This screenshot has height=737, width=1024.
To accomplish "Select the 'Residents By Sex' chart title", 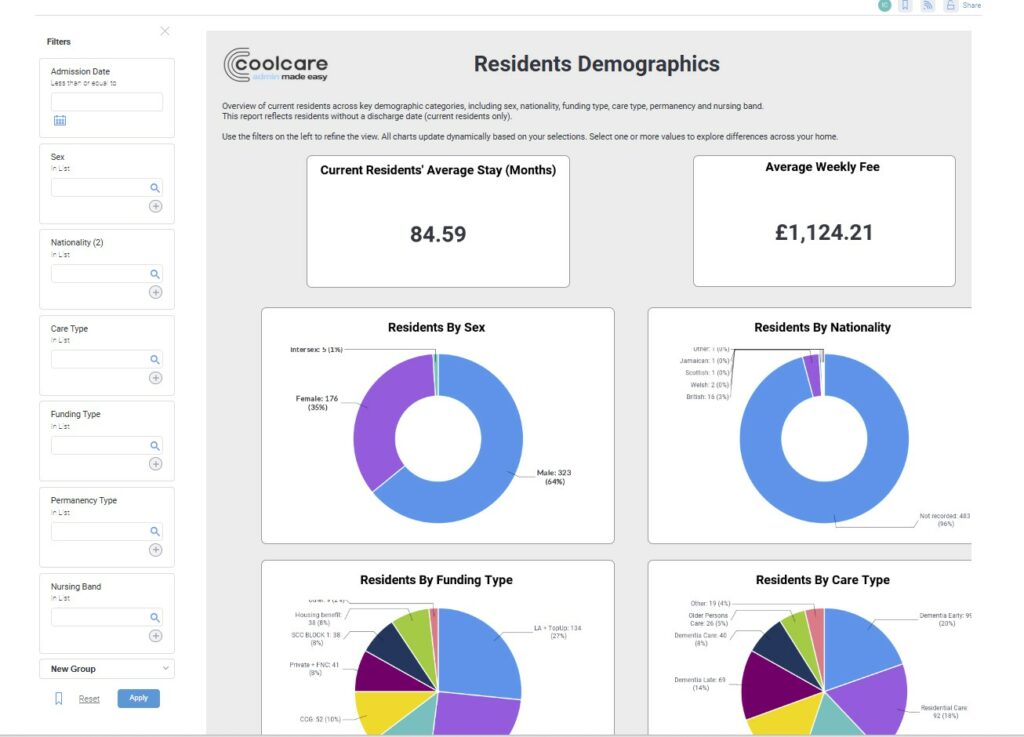I will (436, 327).
